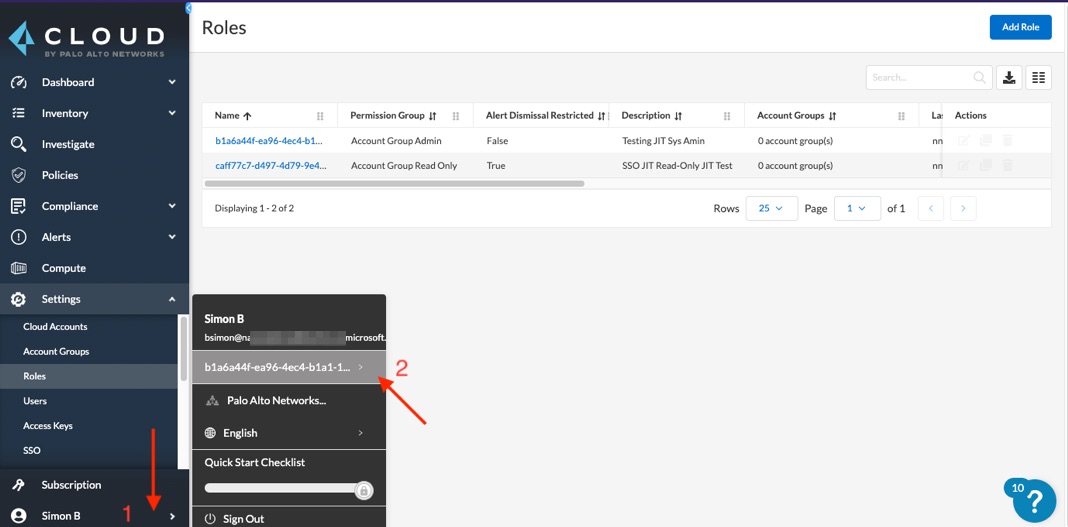Open Cloud Accounts under Settings
Viewport: 1068px width, 527px height.
tap(55, 326)
